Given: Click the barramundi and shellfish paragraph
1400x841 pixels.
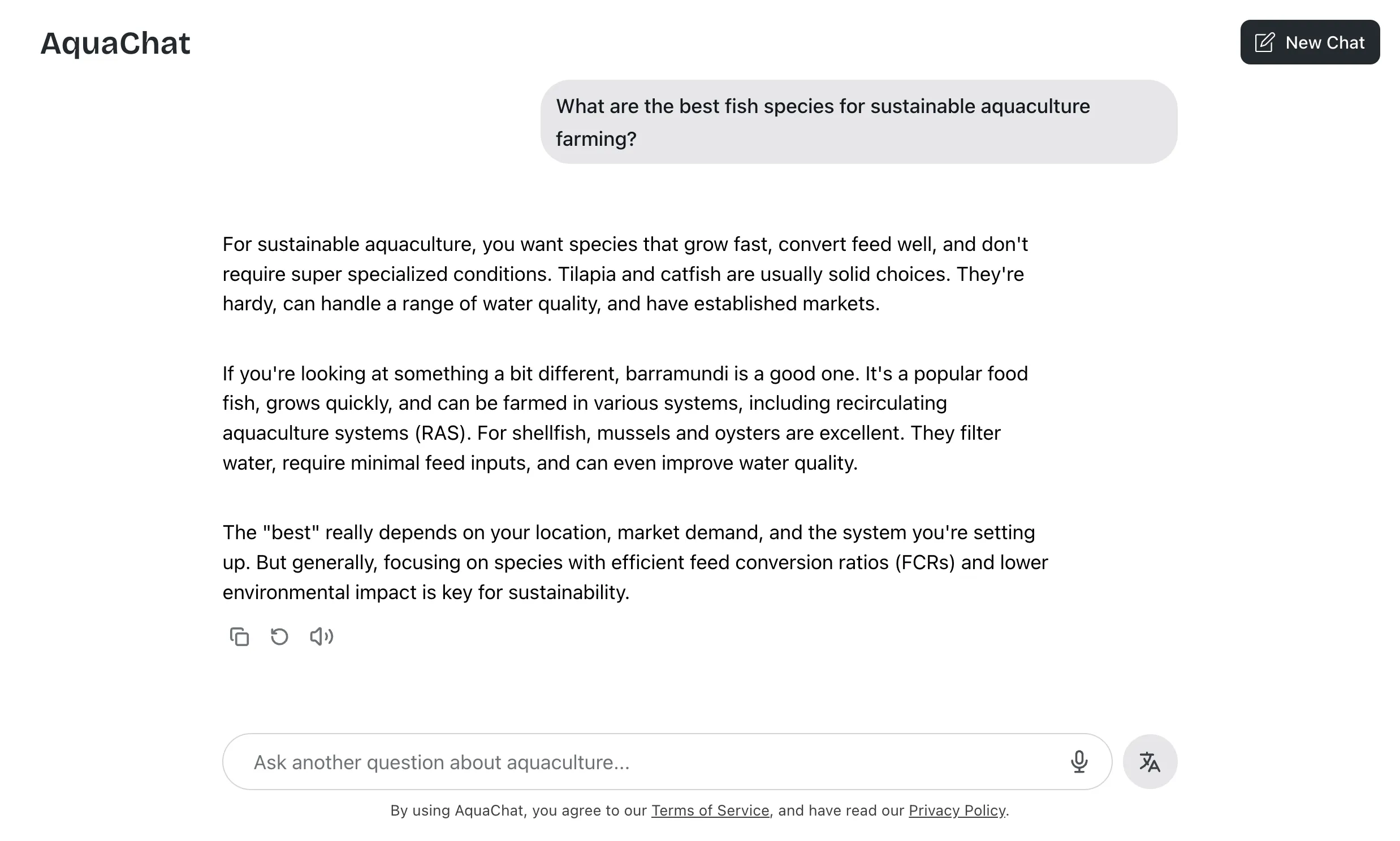Looking at the screenshot, I should (x=625, y=418).
